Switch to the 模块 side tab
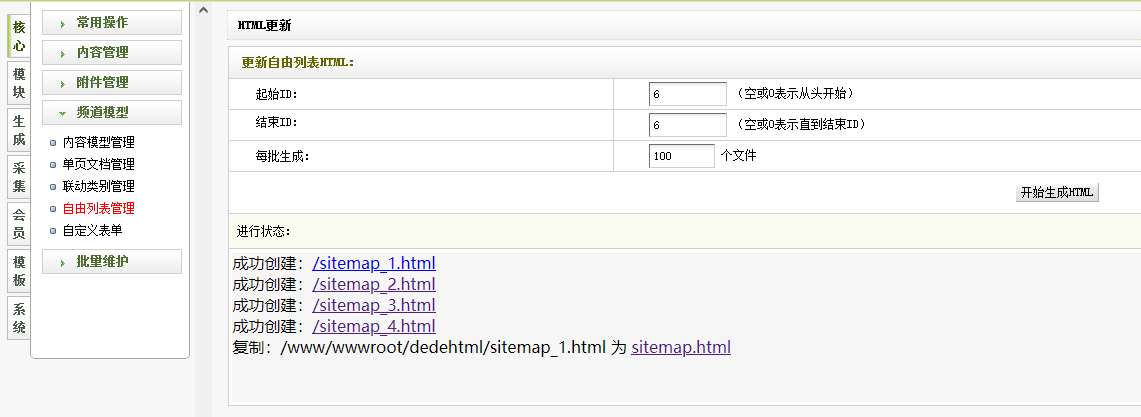This screenshot has height=417, width=1141. tap(19, 83)
